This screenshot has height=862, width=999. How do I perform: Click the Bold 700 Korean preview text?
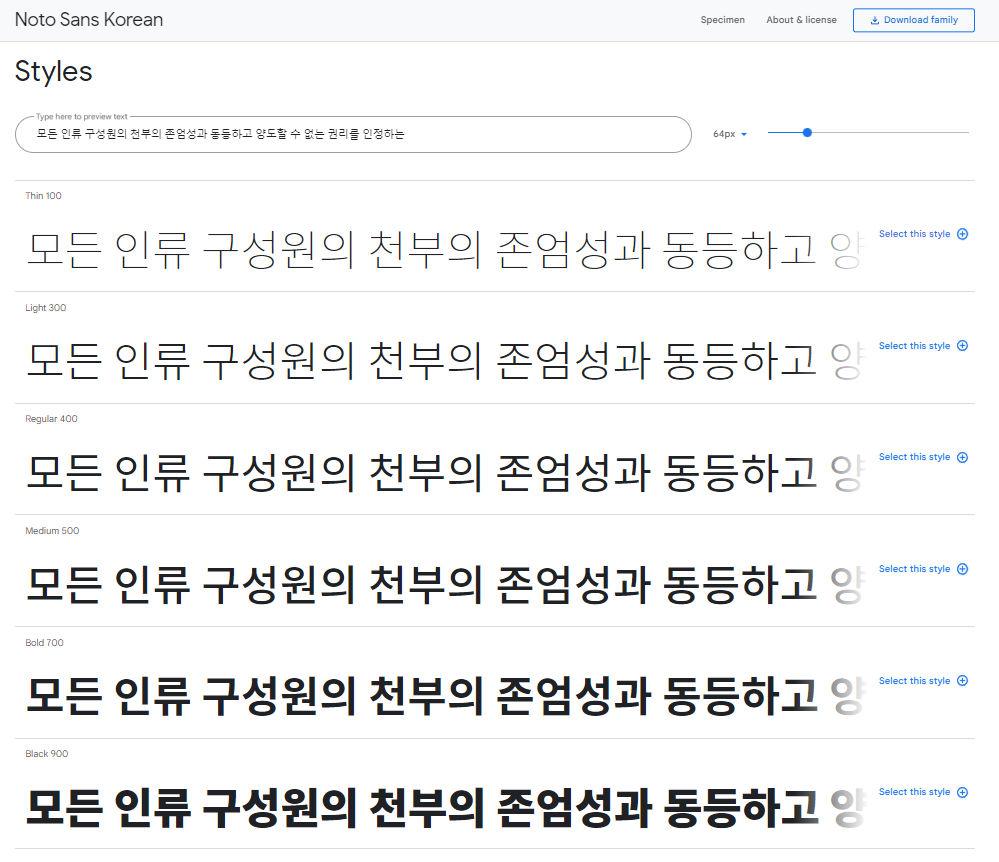pos(446,696)
